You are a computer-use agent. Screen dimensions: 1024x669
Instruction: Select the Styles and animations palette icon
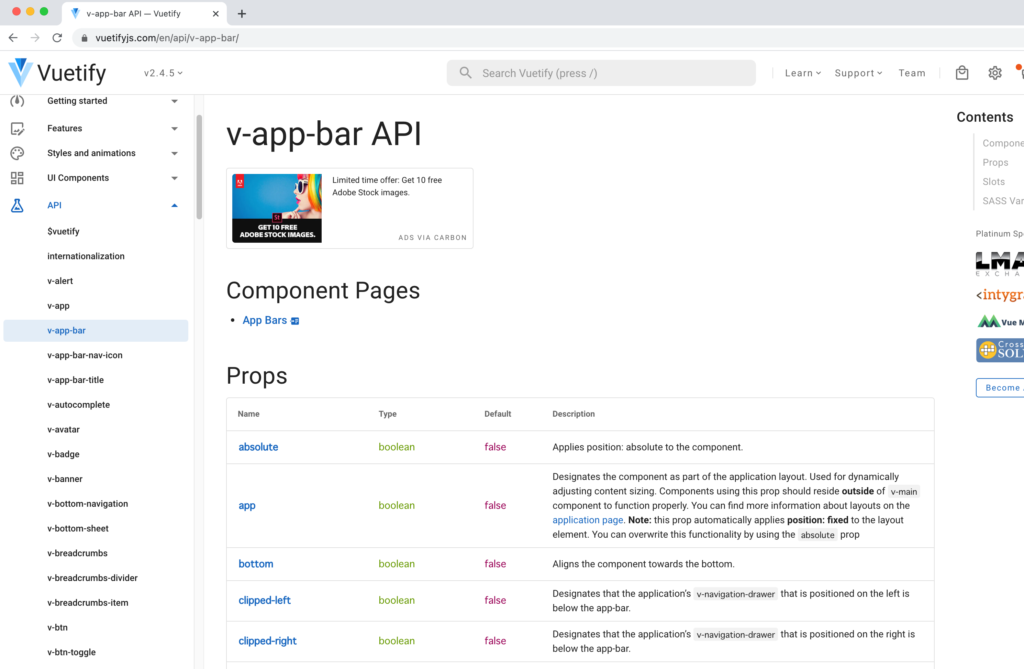(17, 152)
